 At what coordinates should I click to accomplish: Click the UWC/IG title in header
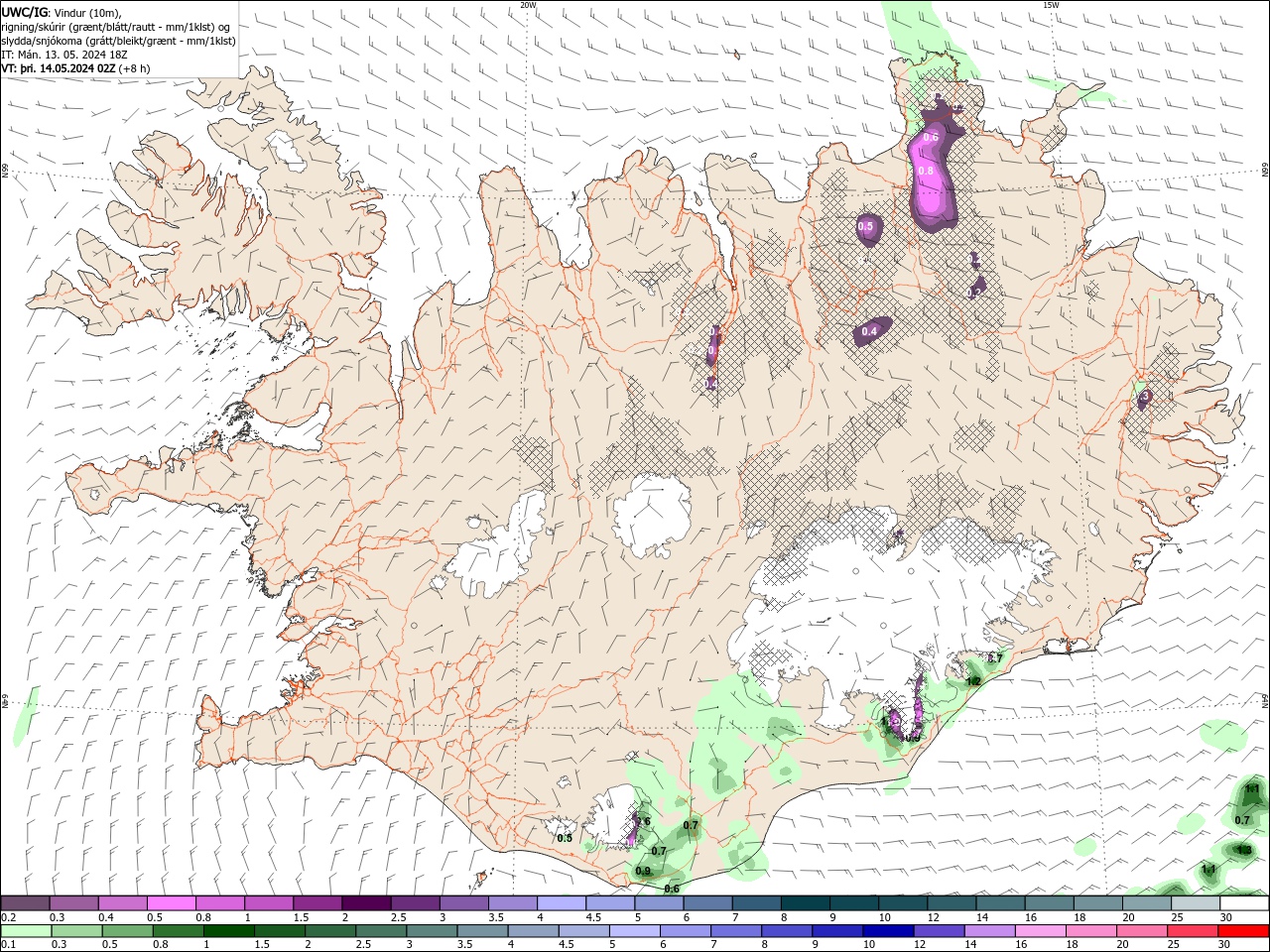pyautogui.click(x=25, y=12)
